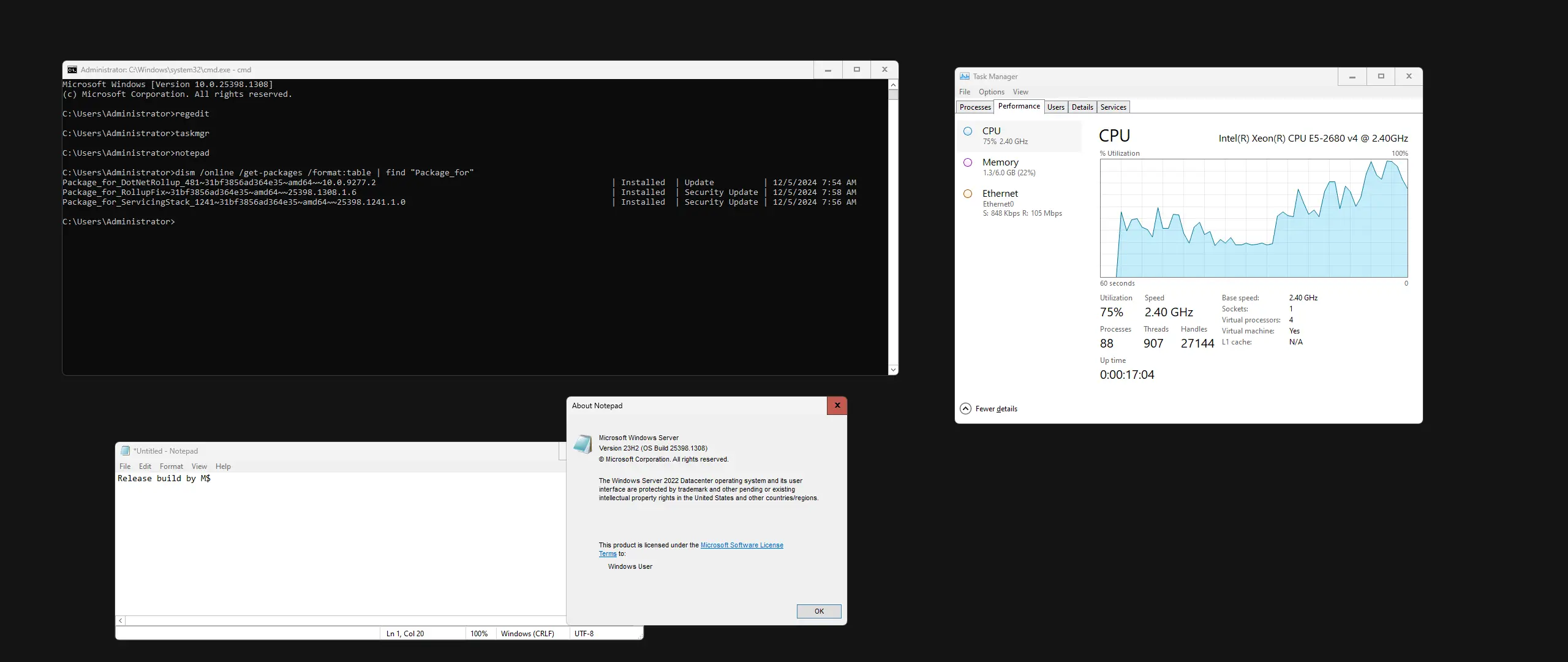Image resolution: width=1568 pixels, height=662 pixels.
Task: Switch to the Services tab
Action: click(x=1113, y=107)
